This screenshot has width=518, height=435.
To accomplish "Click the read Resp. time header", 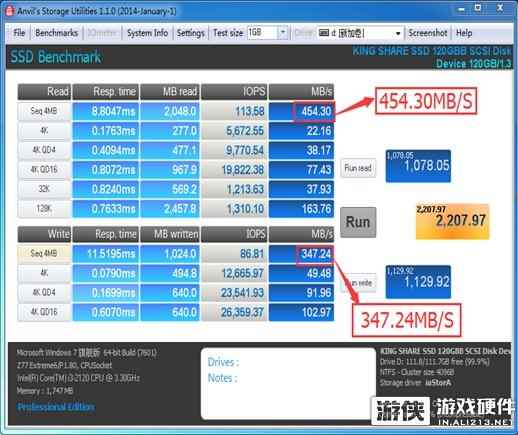I will pyautogui.click(x=105, y=92).
